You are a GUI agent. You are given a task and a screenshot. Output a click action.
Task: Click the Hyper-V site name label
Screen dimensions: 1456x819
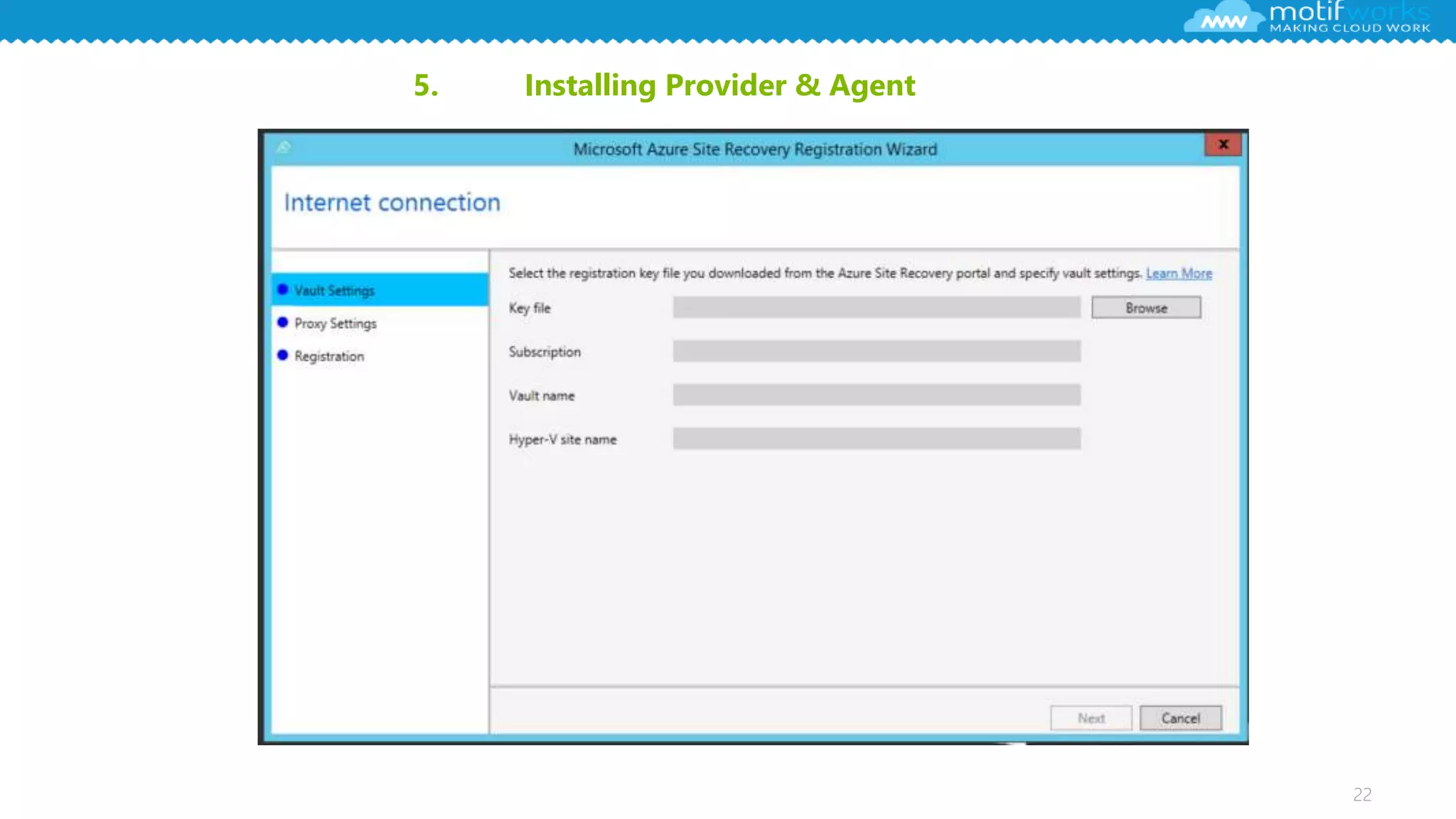coord(562,439)
